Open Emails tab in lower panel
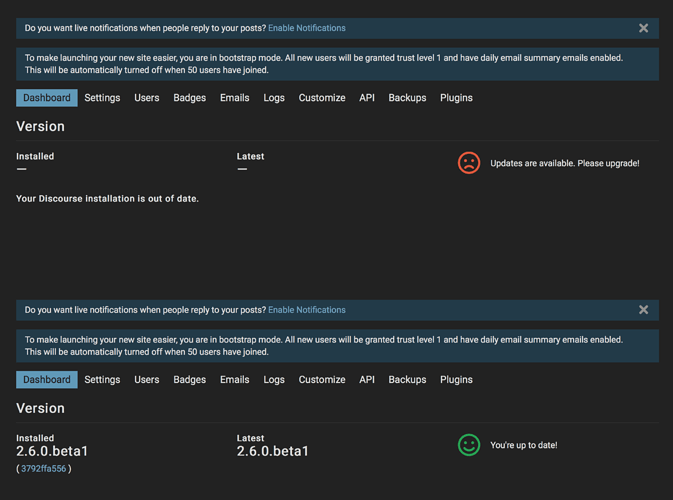673x500 pixels. [235, 380]
